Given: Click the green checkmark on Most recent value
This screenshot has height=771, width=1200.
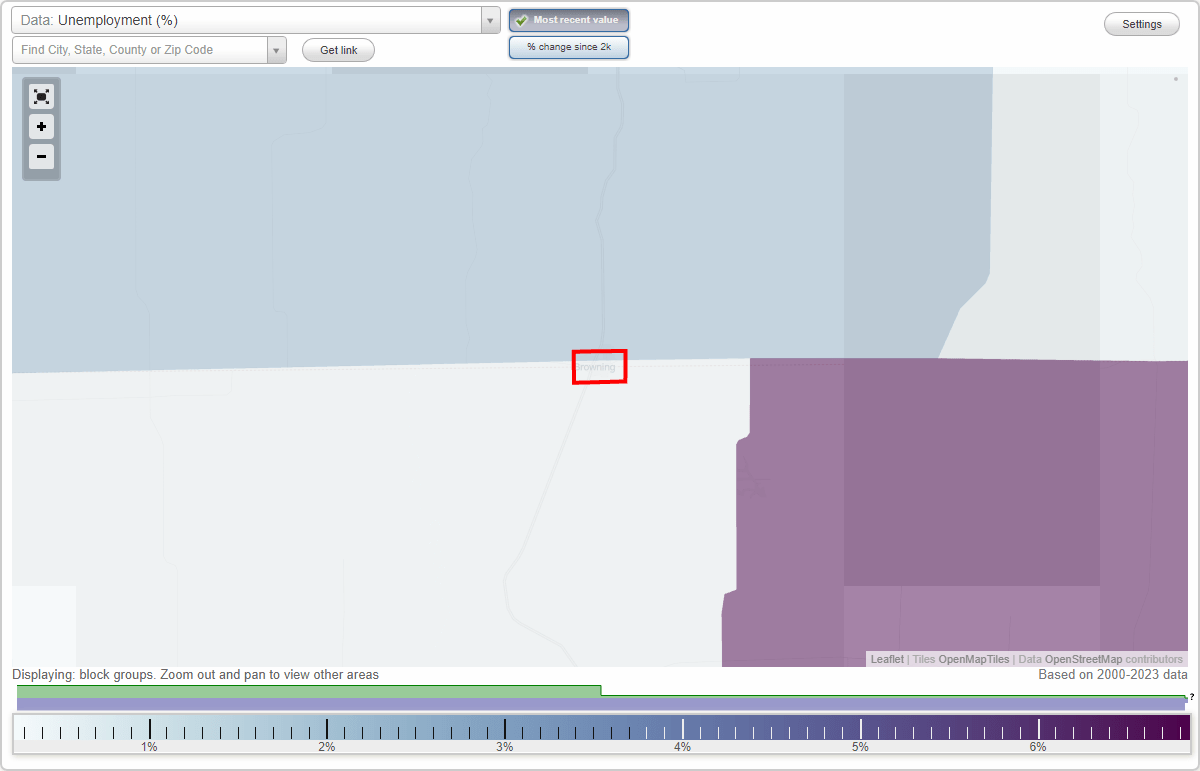Looking at the screenshot, I should tap(520, 20).
